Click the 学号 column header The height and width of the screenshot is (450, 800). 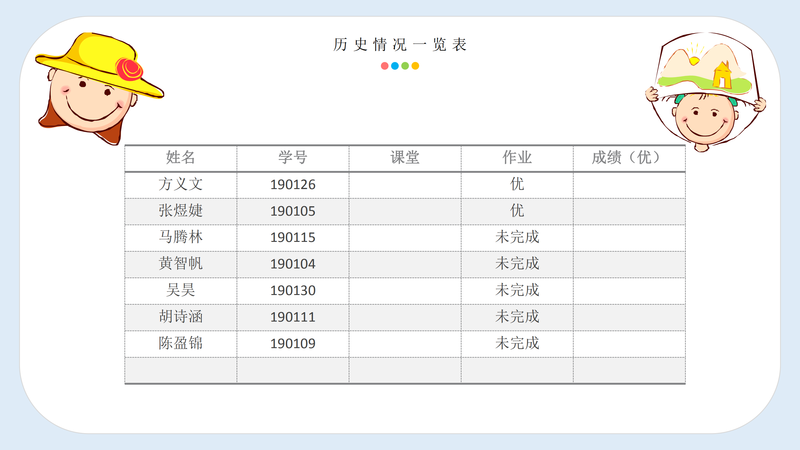click(x=293, y=158)
